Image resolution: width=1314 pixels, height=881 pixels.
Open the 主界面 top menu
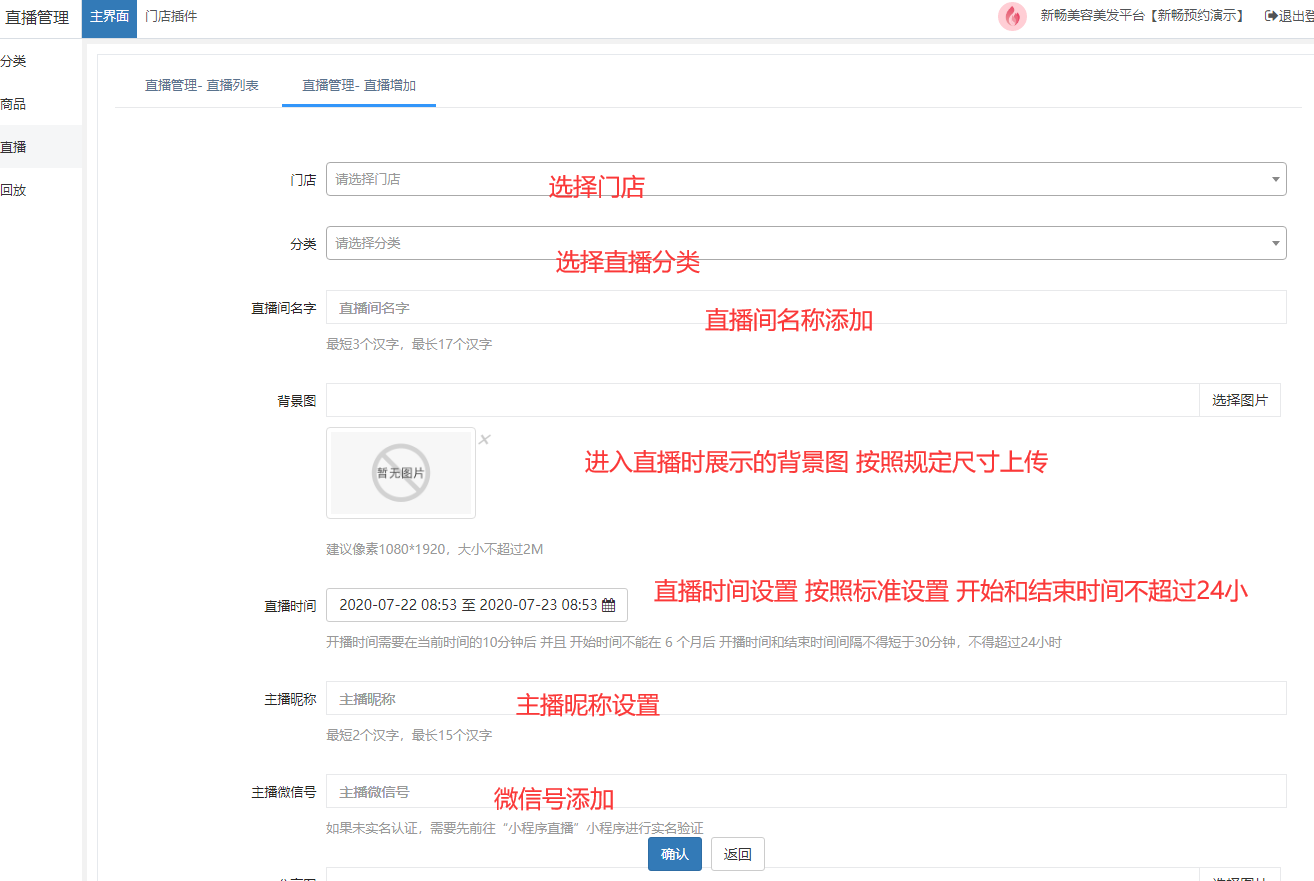click(109, 18)
